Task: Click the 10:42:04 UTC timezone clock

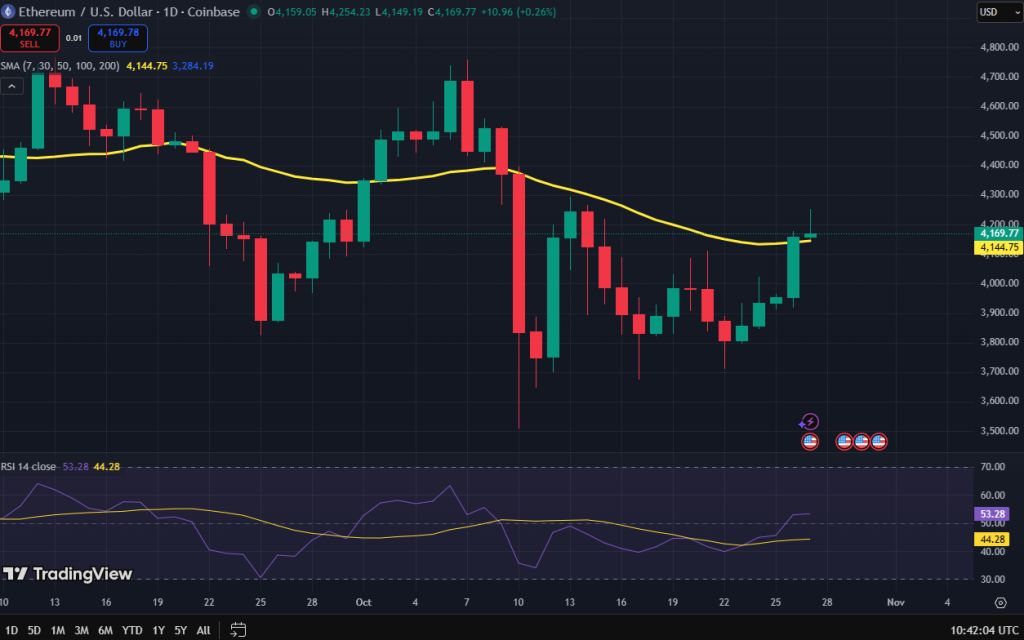Action: (x=984, y=630)
